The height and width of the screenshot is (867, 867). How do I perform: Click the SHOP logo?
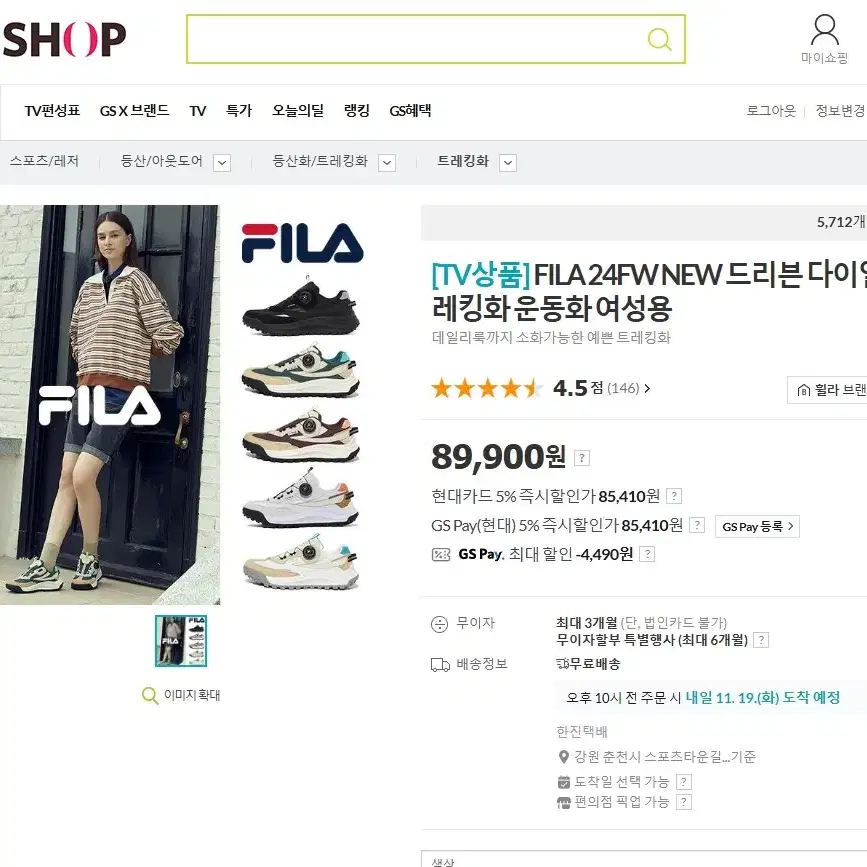64,39
